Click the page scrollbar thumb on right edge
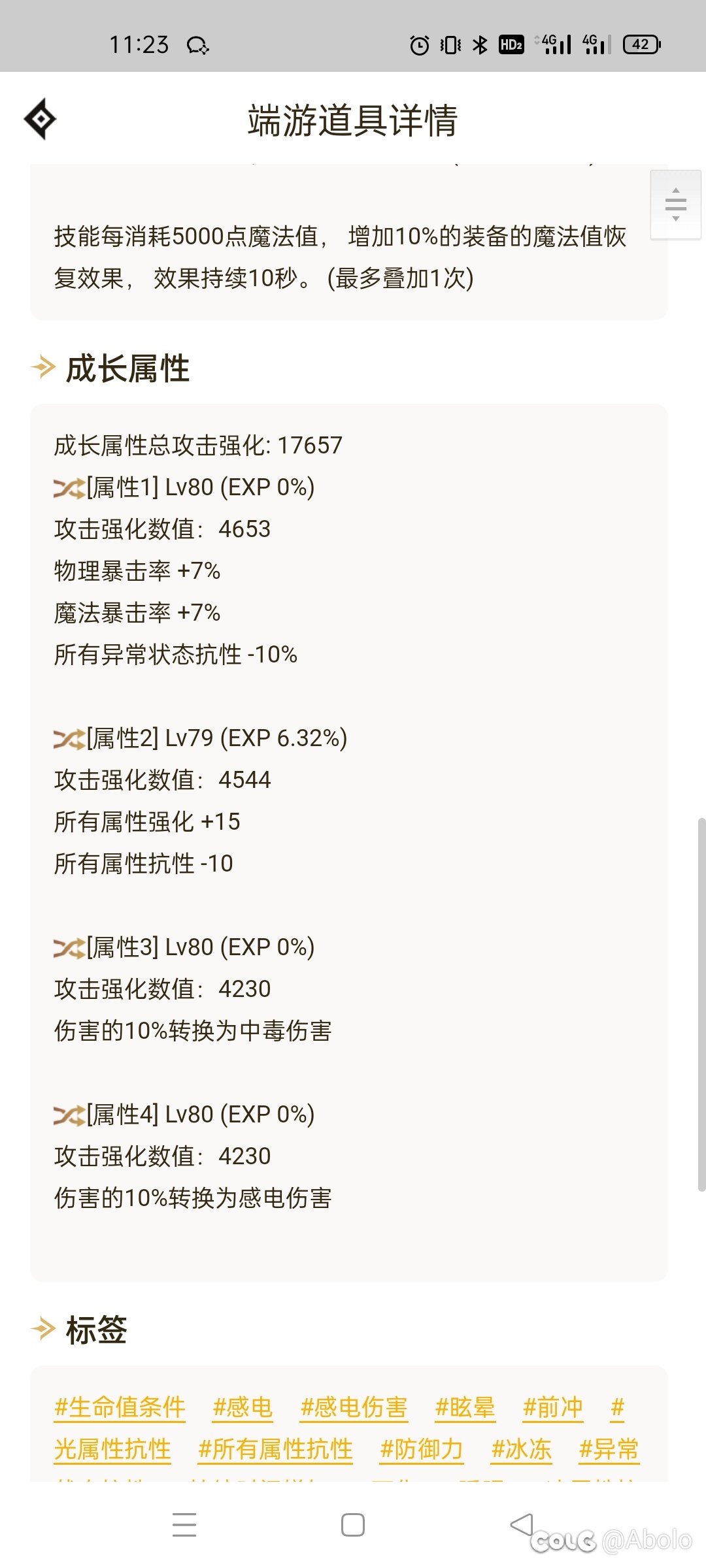 (701, 1005)
